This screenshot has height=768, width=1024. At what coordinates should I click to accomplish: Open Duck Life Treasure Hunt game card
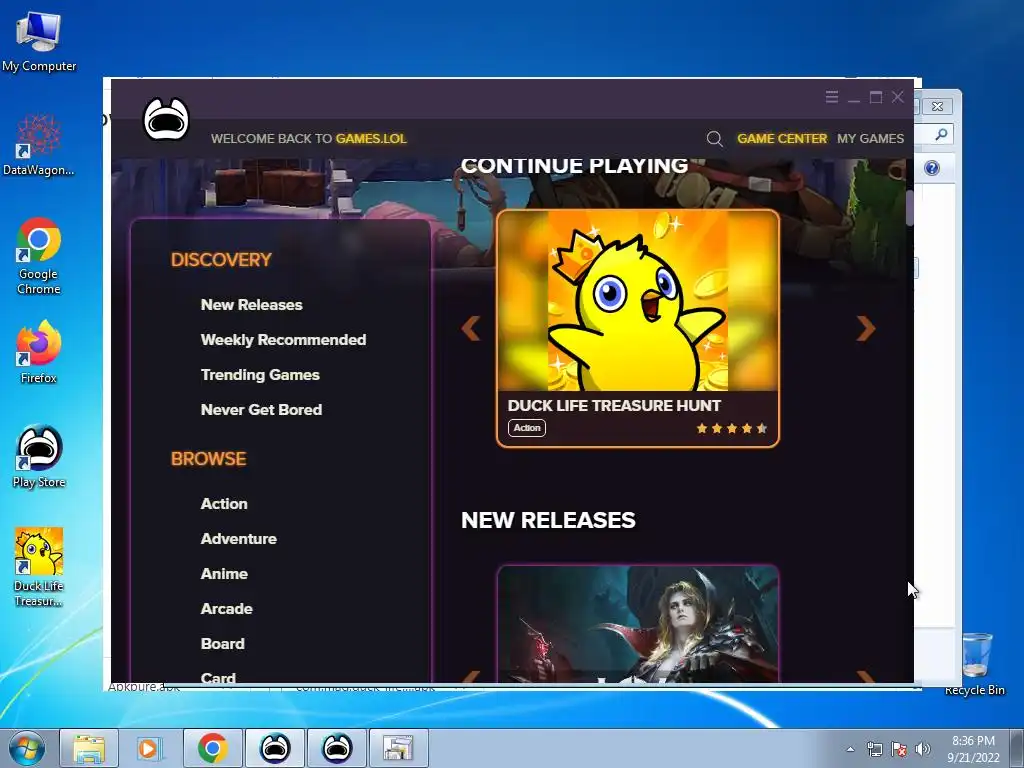tap(638, 328)
